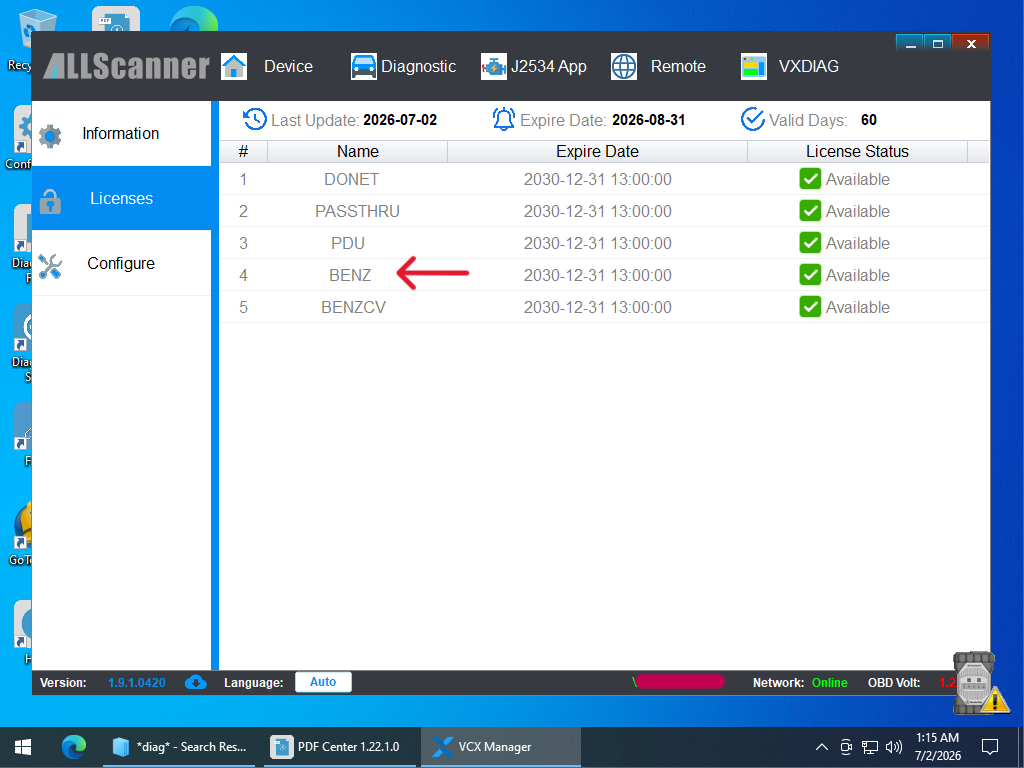Open the Diagnostic tab
This screenshot has width=1024, height=768.
pos(418,67)
